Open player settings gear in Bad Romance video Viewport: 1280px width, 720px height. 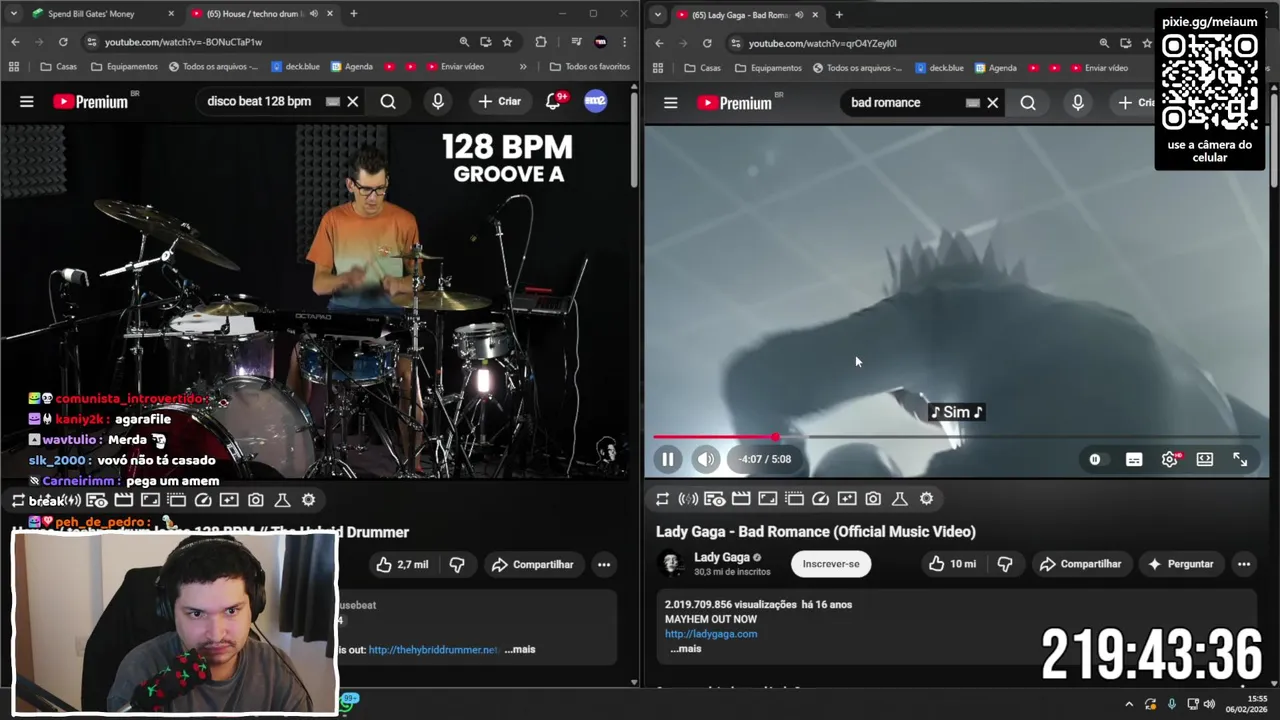tap(1170, 459)
